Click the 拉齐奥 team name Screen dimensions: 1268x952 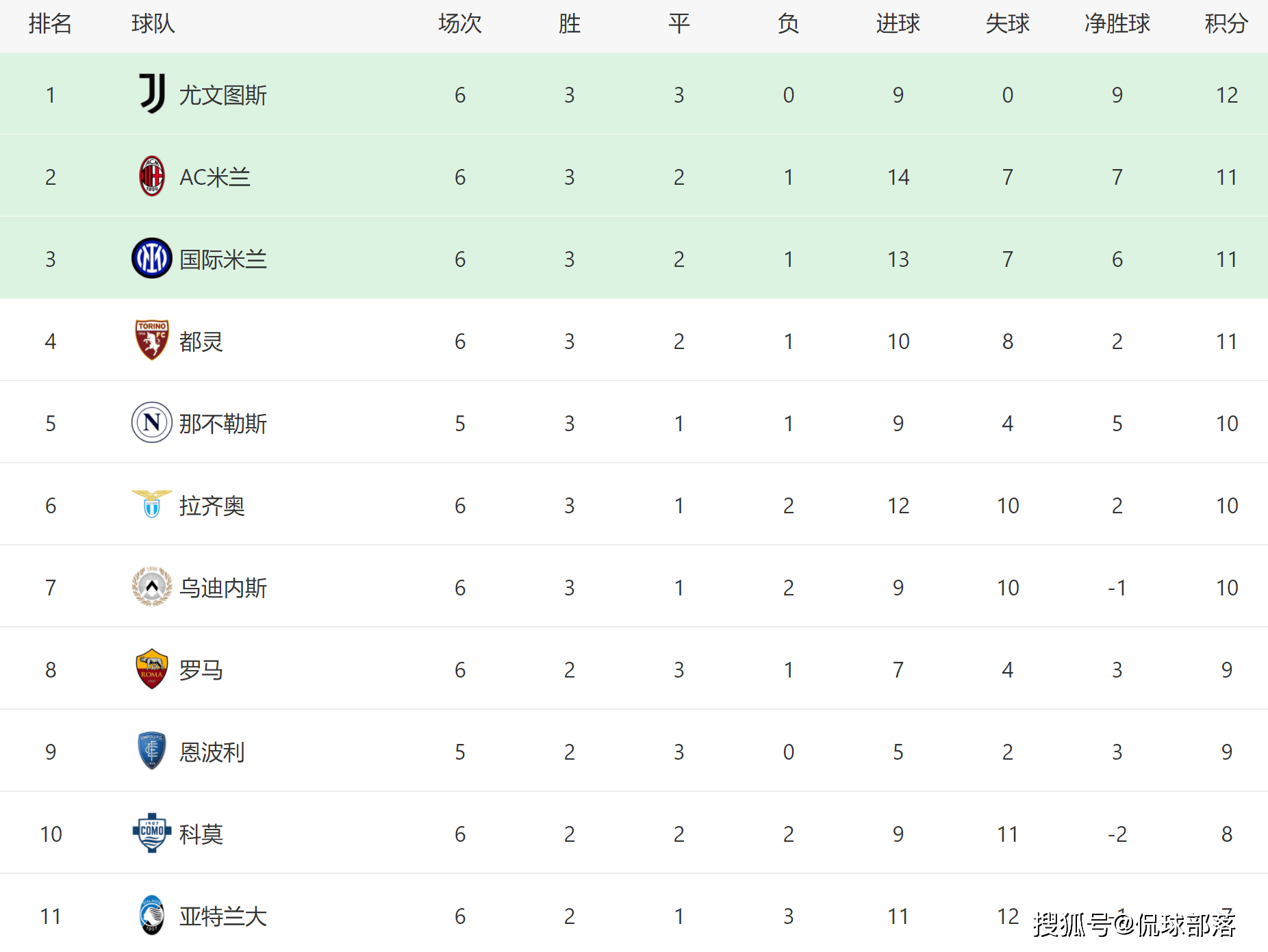tap(212, 506)
